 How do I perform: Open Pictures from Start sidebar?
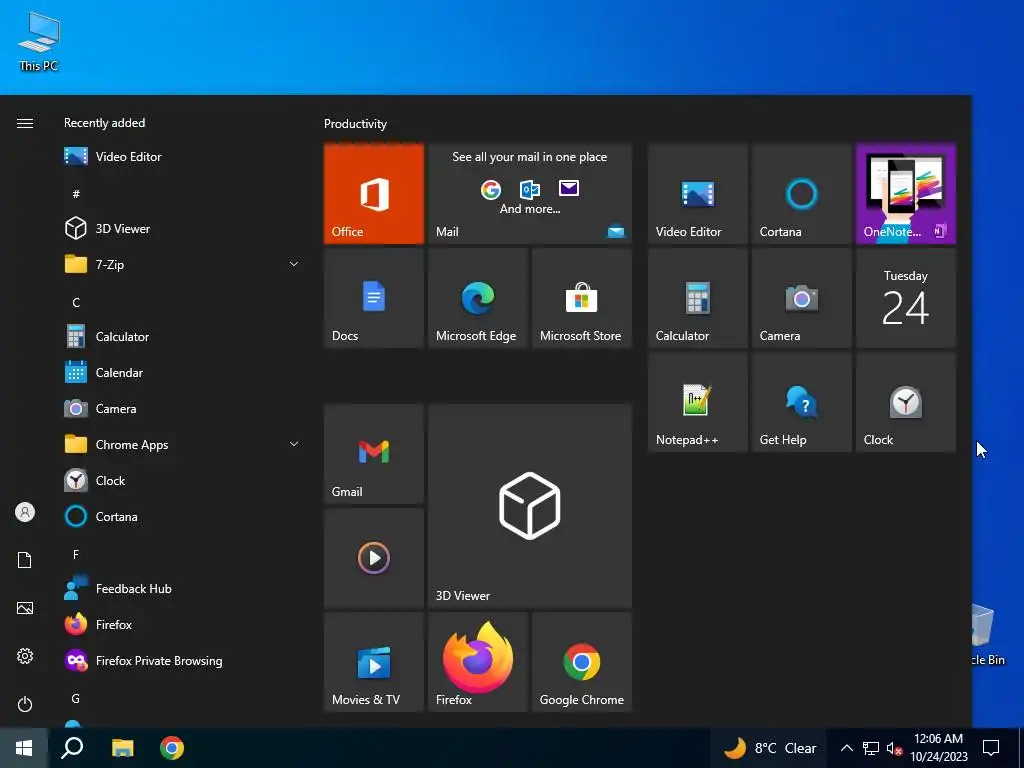click(25, 608)
